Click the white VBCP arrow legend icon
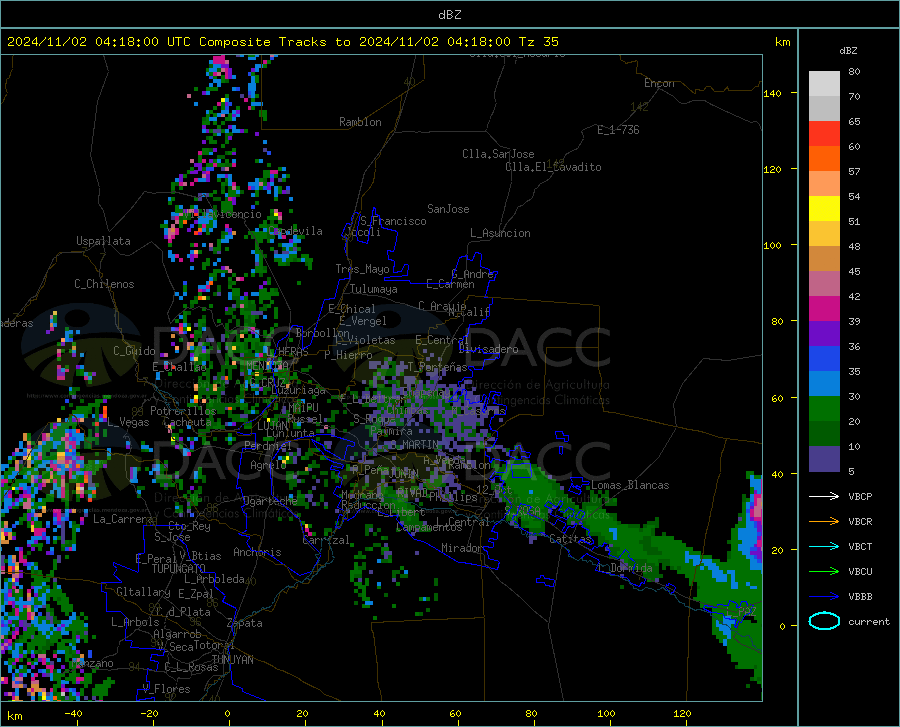 pyautogui.click(x=824, y=496)
